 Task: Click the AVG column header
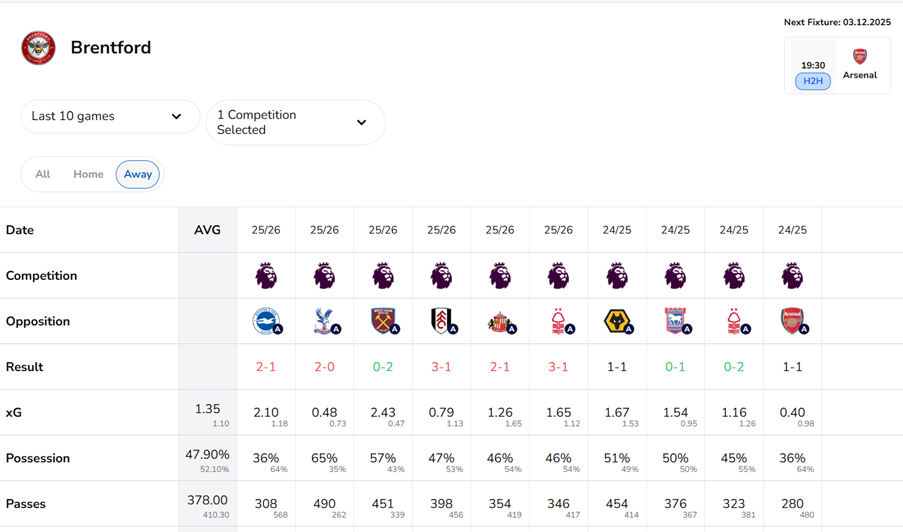(x=207, y=230)
